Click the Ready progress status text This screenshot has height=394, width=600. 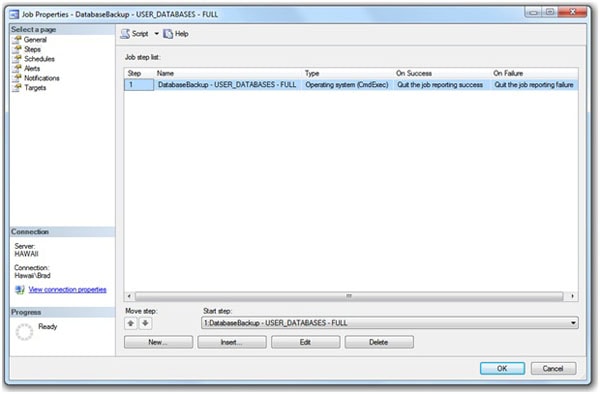[x=48, y=327]
